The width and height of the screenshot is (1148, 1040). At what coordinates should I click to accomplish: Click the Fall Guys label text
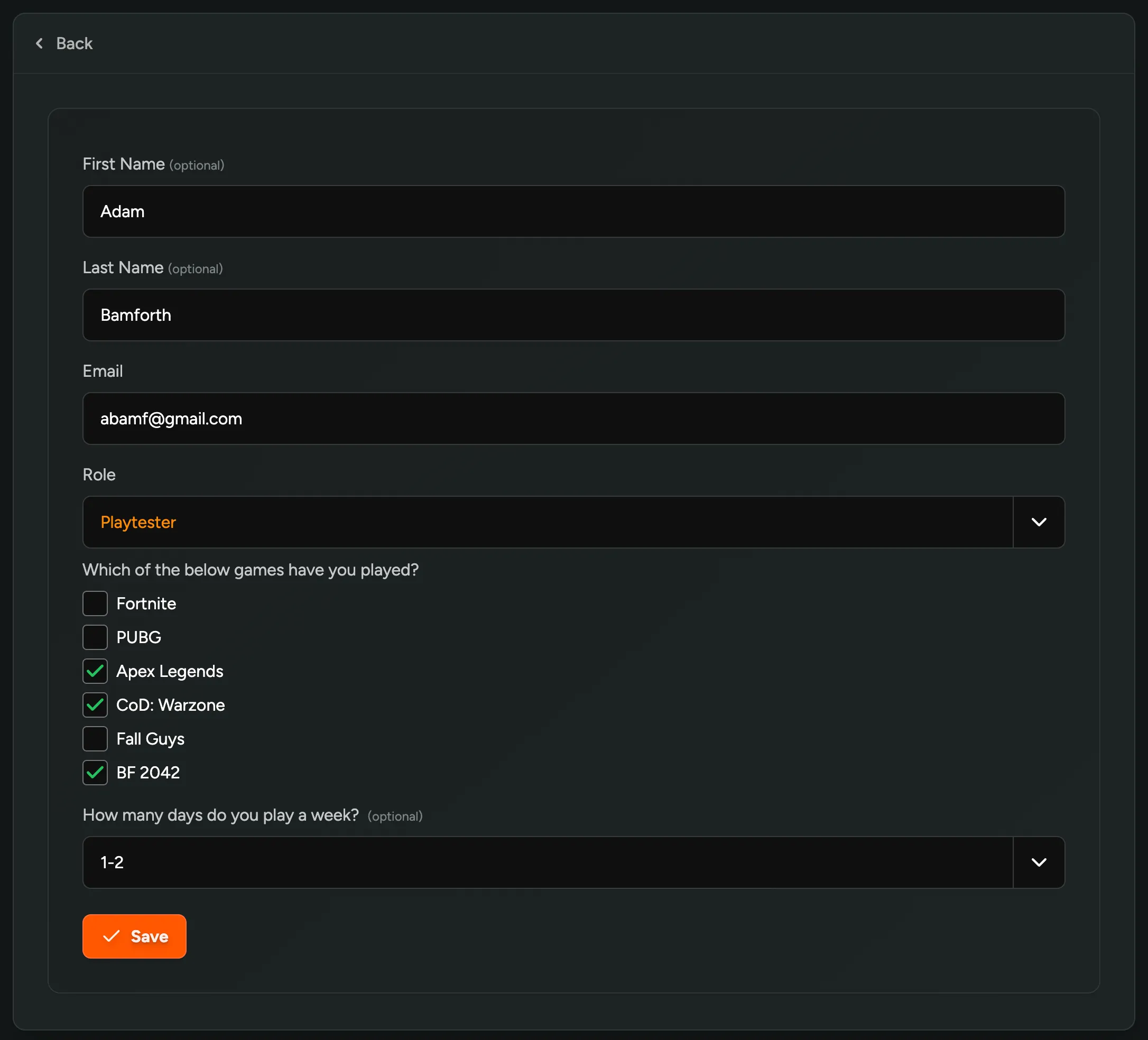(x=150, y=739)
